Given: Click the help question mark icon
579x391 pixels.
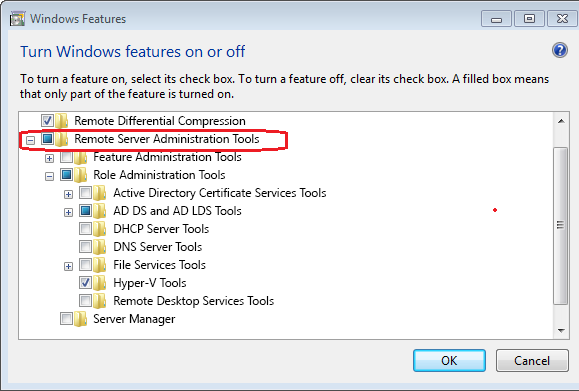Looking at the screenshot, I should [560, 50].
